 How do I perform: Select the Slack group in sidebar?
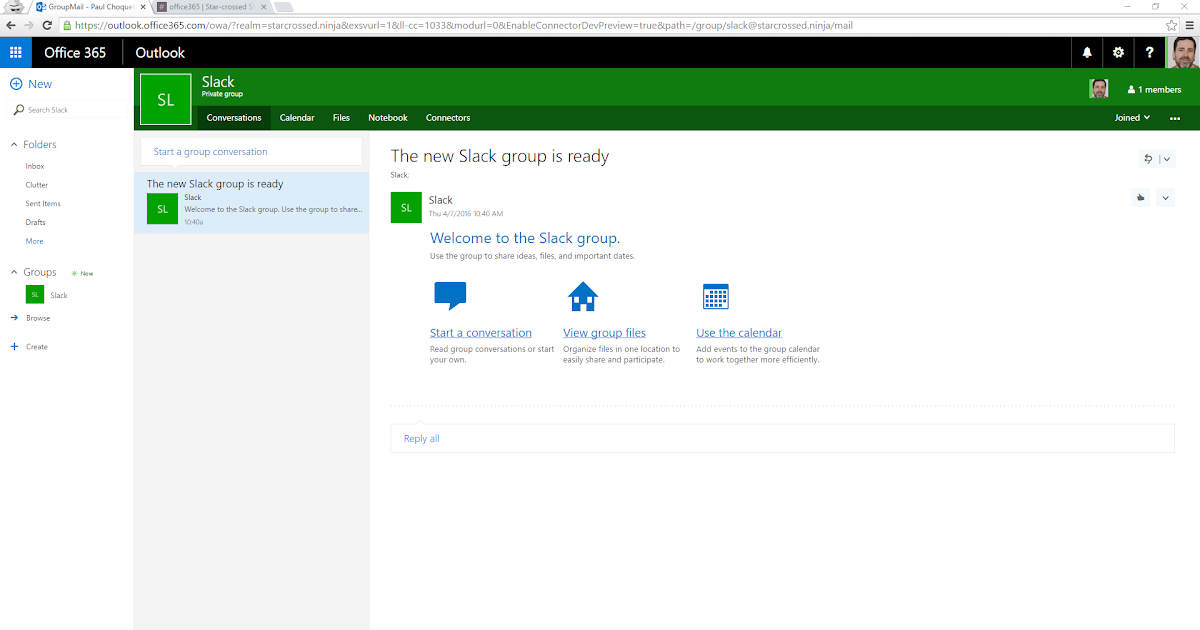(x=59, y=296)
